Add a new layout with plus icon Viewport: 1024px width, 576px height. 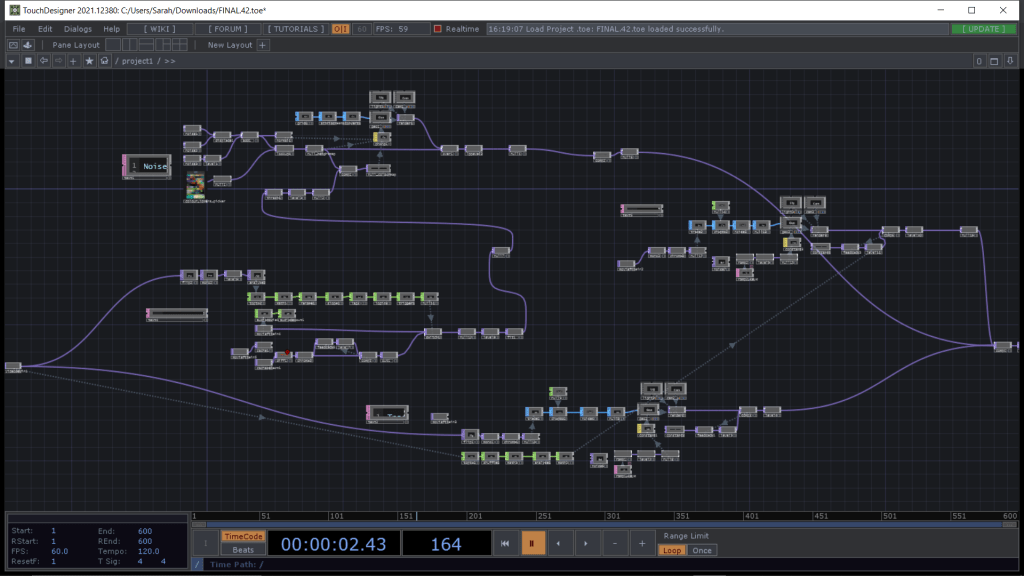pos(263,45)
